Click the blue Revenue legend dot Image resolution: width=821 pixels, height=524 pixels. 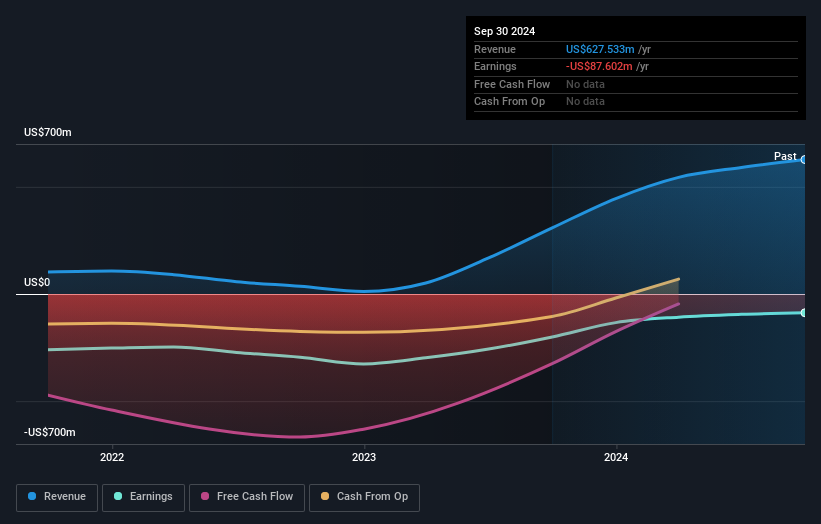coord(32,496)
